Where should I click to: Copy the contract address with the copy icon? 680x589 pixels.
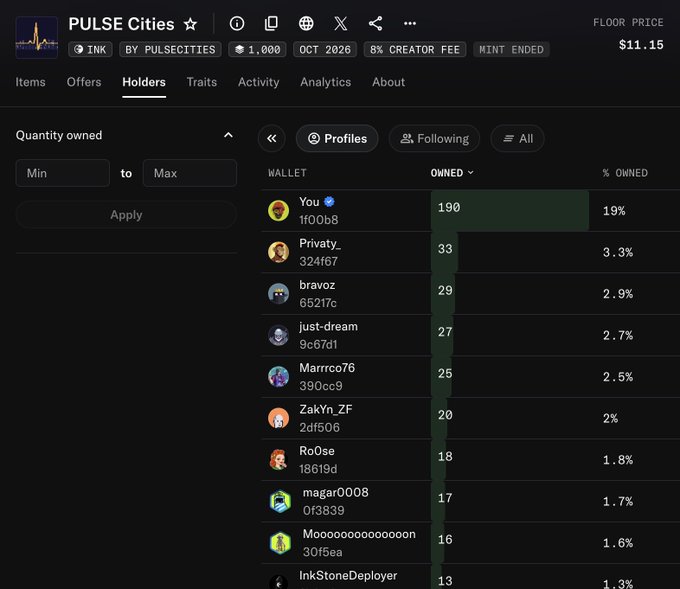click(271, 23)
